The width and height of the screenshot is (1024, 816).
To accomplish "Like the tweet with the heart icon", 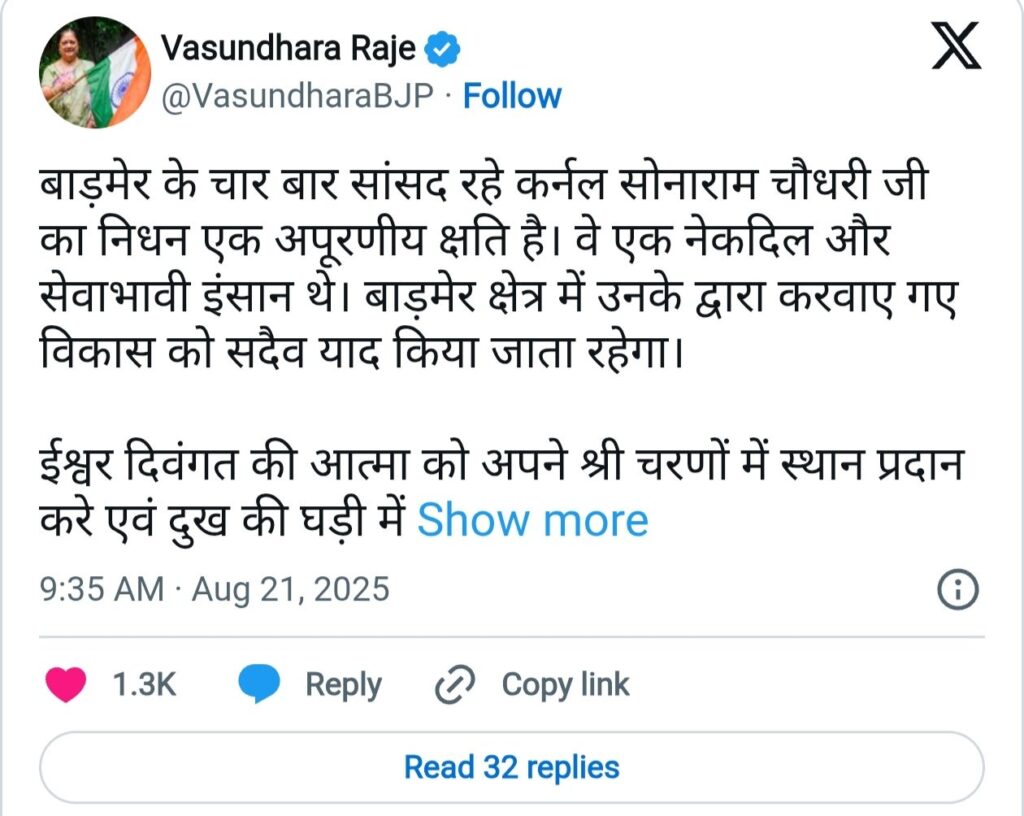I will pos(68,684).
